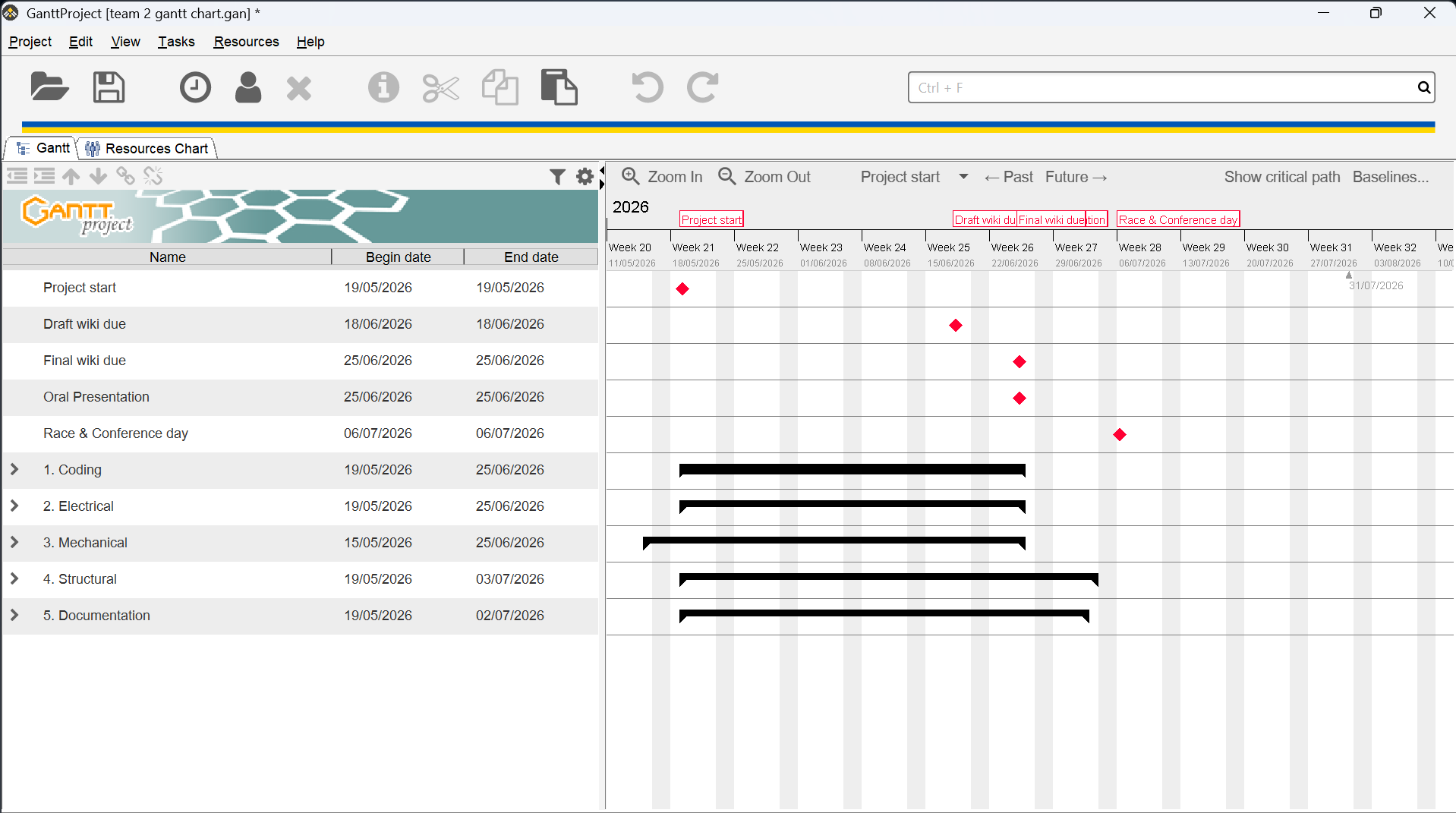Viewport: 1456px width, 813px height.
Task: Open table column settings with the gear icon
Action: pyautogui.click(x=585, y=177)
